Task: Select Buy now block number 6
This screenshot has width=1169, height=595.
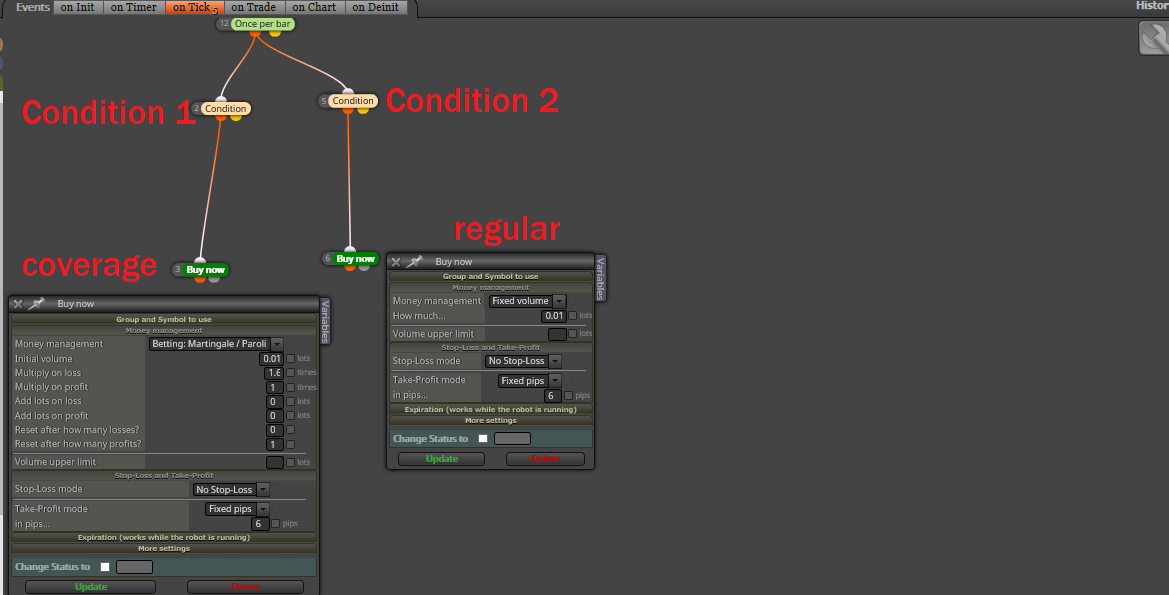Action: 355,259
